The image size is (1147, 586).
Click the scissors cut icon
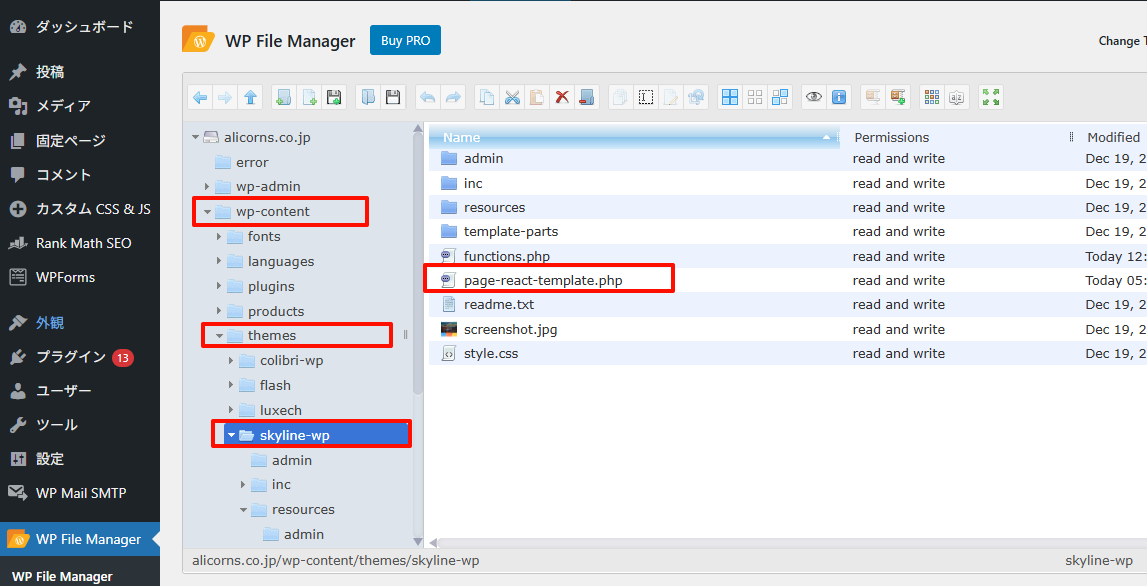pos(512,97)
